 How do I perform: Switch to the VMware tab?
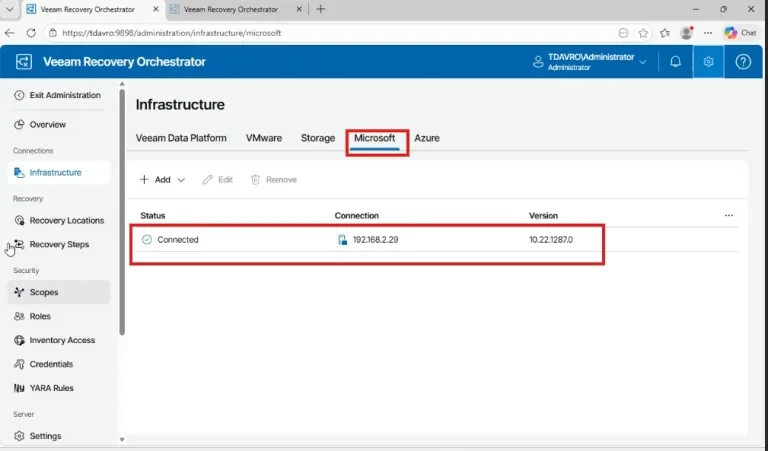[264, 138]
